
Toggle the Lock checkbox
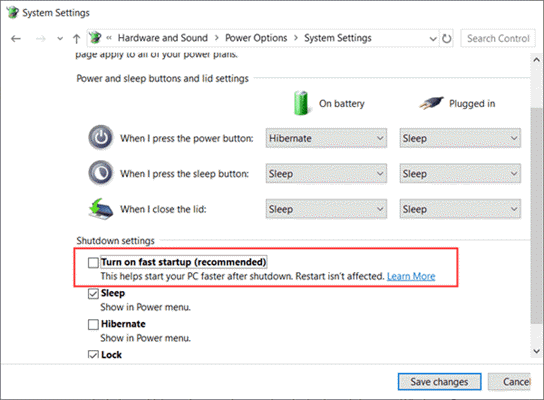point(93,355)
